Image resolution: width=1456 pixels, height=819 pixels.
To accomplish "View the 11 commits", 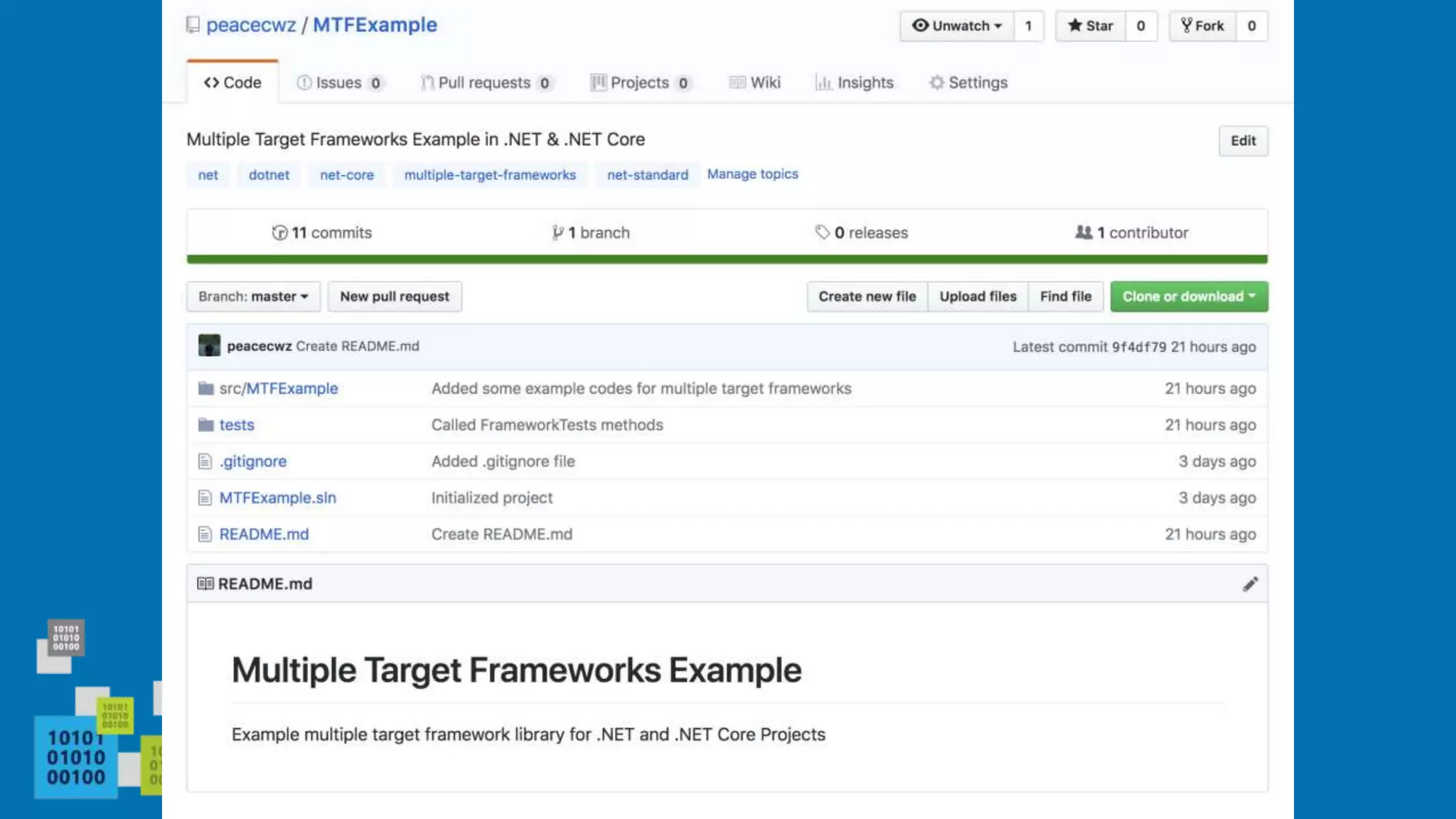I will (322, 232).
